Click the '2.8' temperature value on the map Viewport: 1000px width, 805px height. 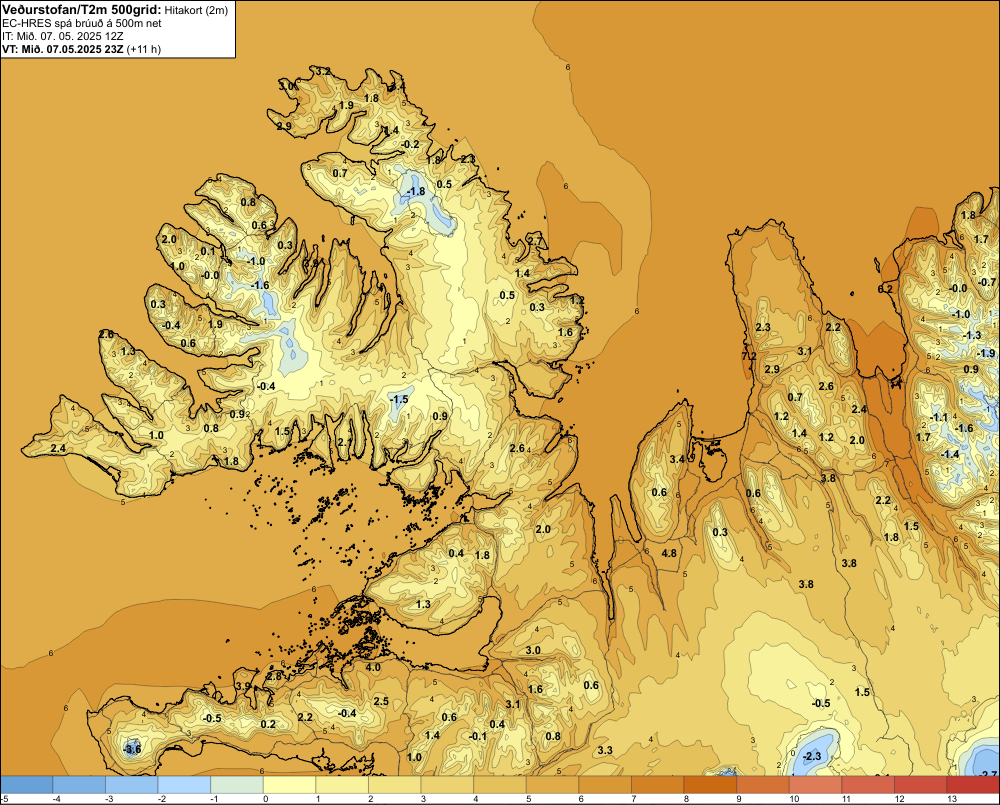(x=274, y=676)
